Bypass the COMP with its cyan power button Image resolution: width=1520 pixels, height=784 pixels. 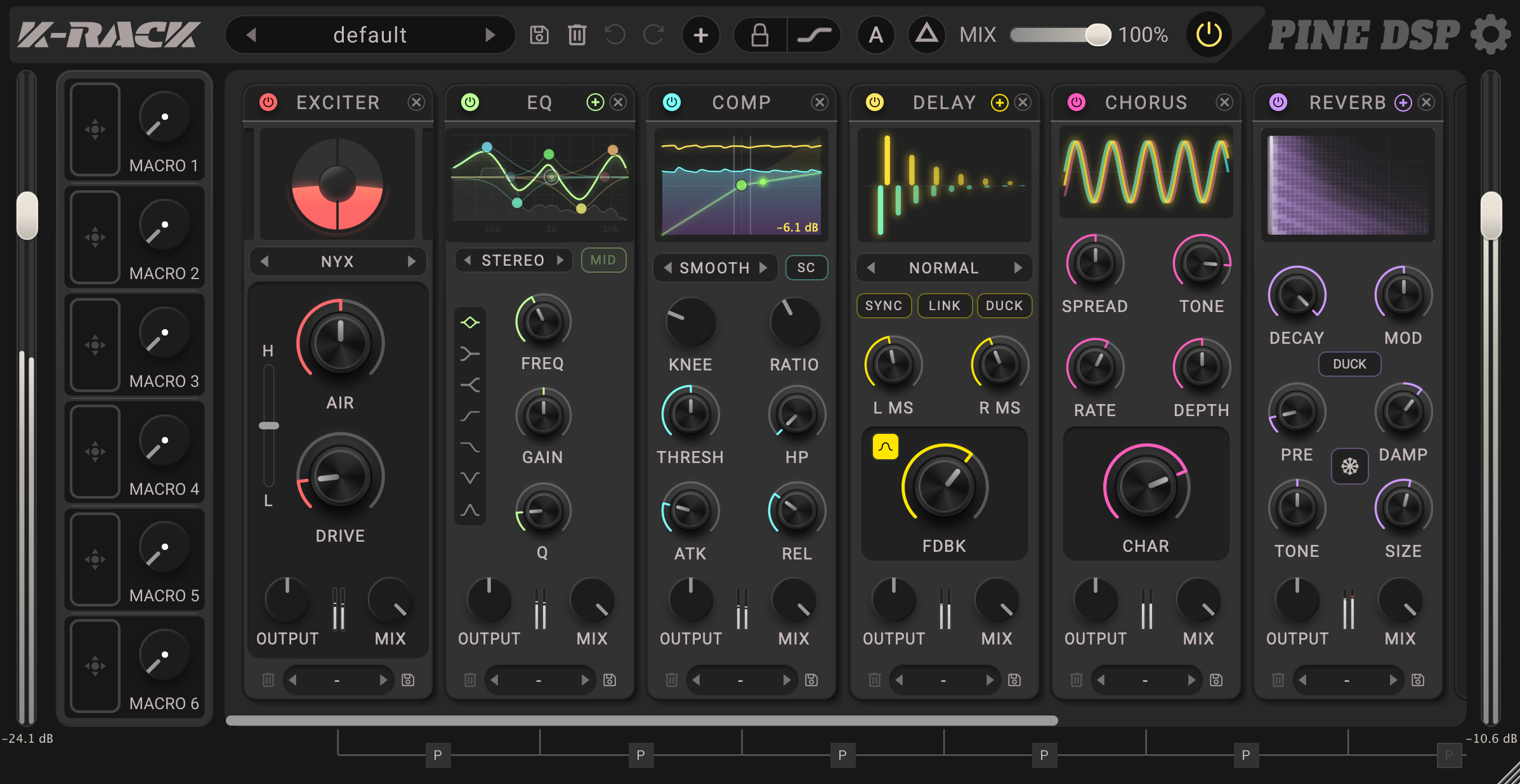[x=672, y=102]
